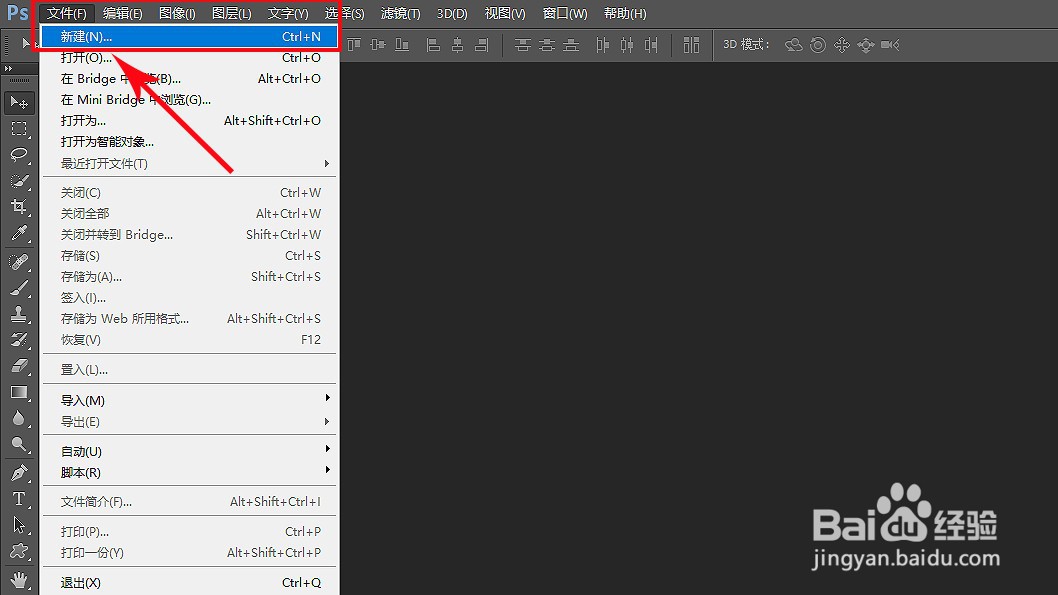Viewport: 1058px width, 595px height.
Task: Open the 帮助(H) menu
Action: [x=625, y=13]
